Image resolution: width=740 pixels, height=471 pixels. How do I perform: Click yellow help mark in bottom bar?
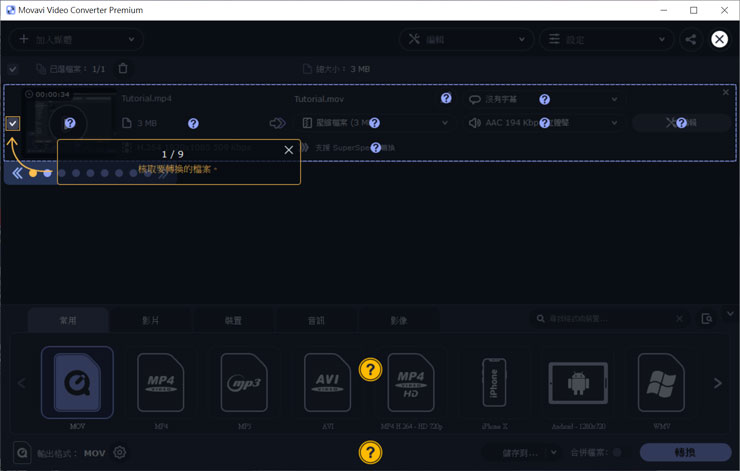370,452
